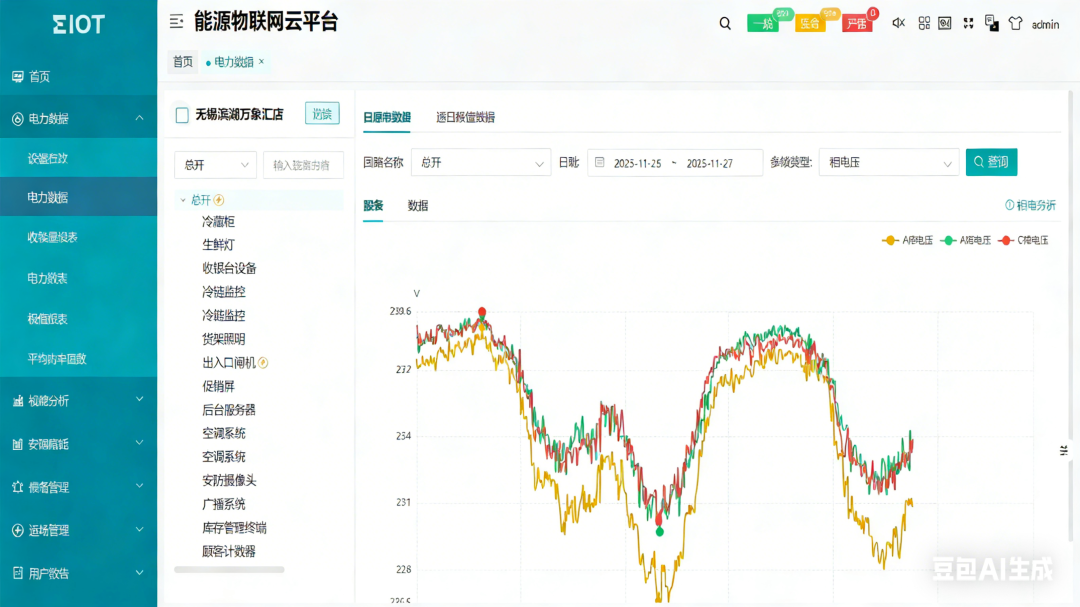Click the fullscreen expand icon
The width and height of the screenshot is (1080, 607).
pyautogui.click(x=967, y=24)
